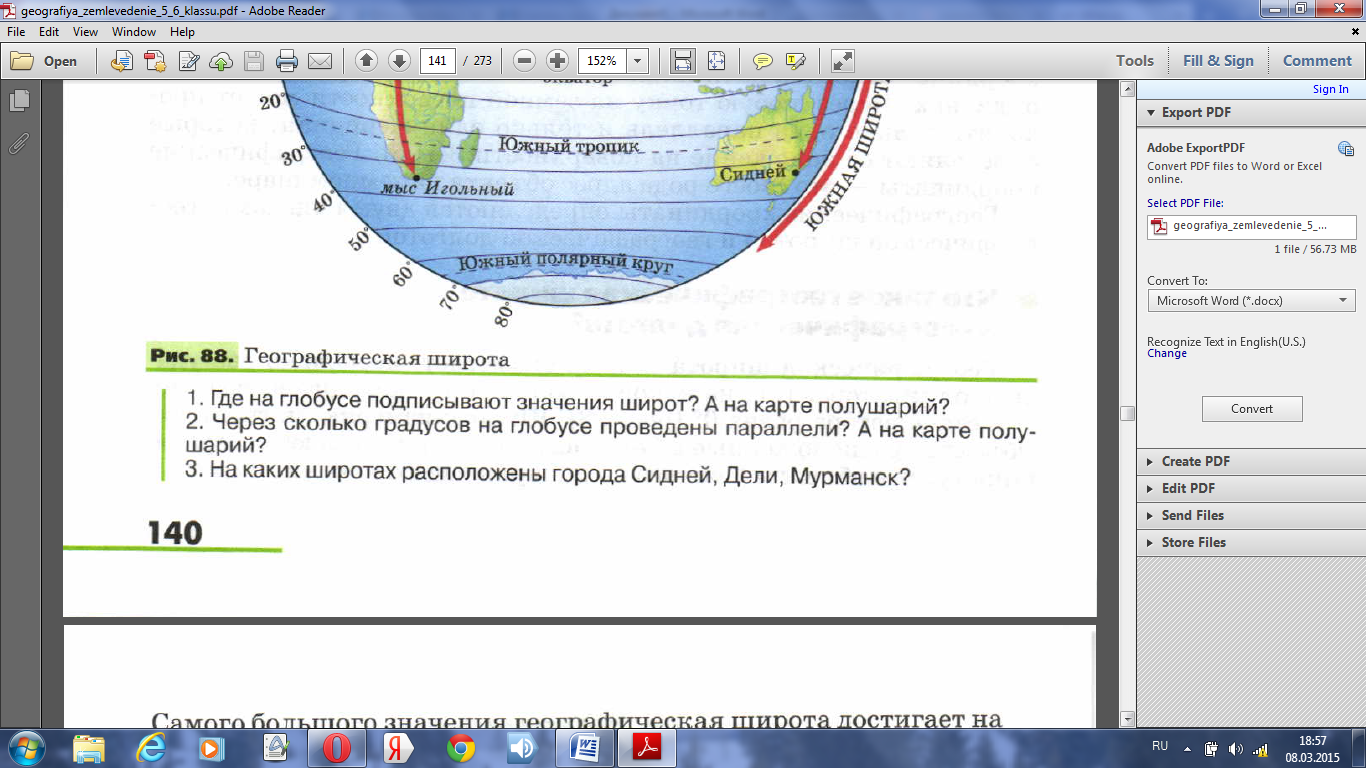Click the edit text and sign icon
Viewport: 1366px width, 768px height.
tap(188, 61)
